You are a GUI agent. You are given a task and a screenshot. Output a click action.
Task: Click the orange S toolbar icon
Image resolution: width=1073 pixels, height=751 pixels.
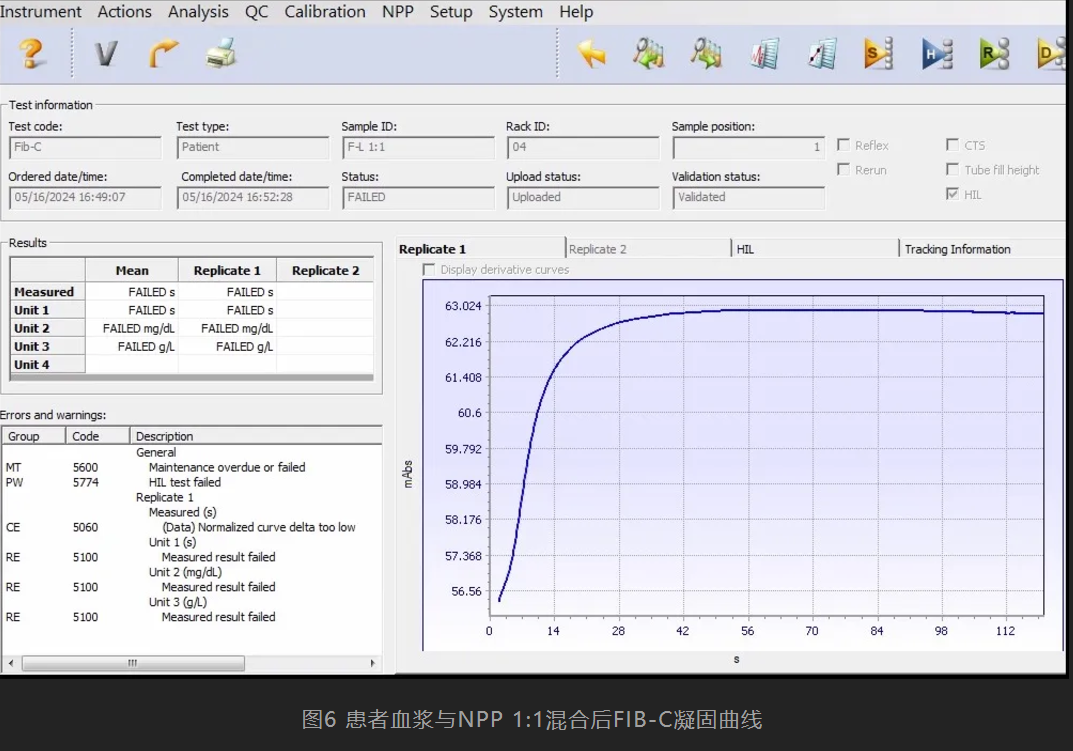[x=879, y=53]
